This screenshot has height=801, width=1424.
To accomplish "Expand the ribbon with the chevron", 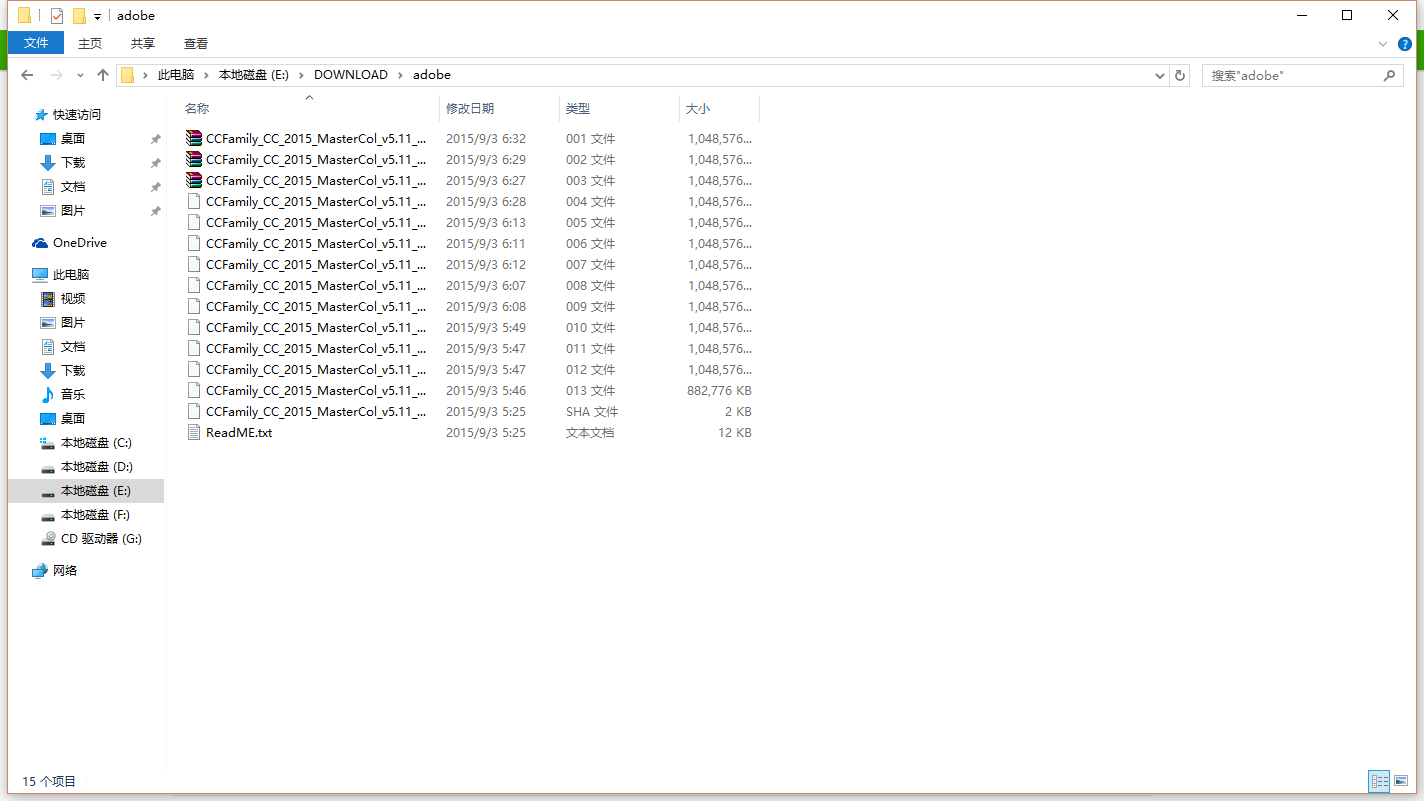I will tap(1383, 44).
